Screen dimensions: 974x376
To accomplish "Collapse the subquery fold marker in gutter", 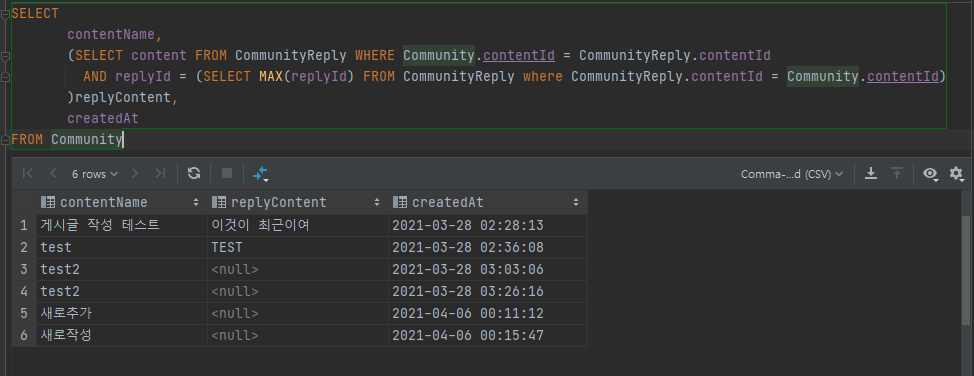I will pyautogui.click(x=5, y=56).
